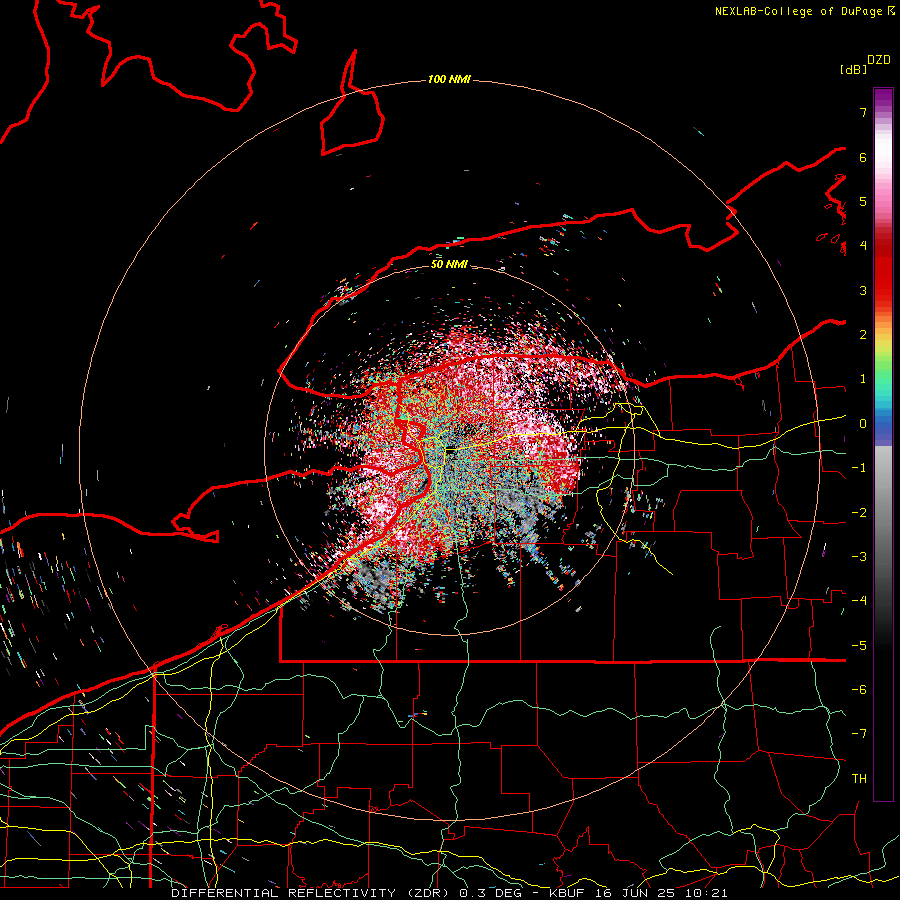Click the 50 NMI range ring label
This screenshot has width=900, height=900.
pos(449,265)
